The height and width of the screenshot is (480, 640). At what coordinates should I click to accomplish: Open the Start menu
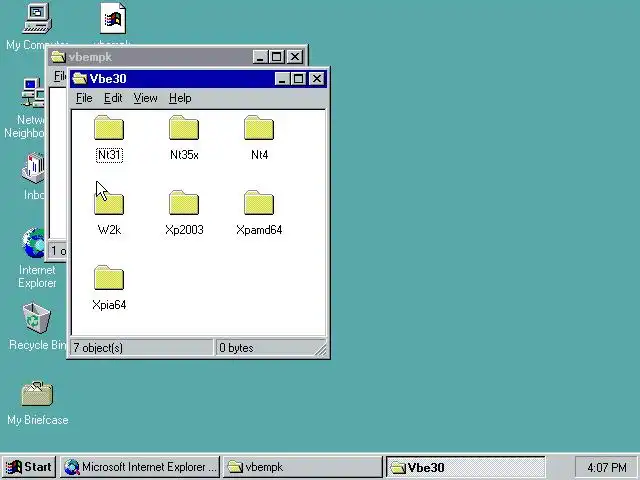[x=29, y=467]
